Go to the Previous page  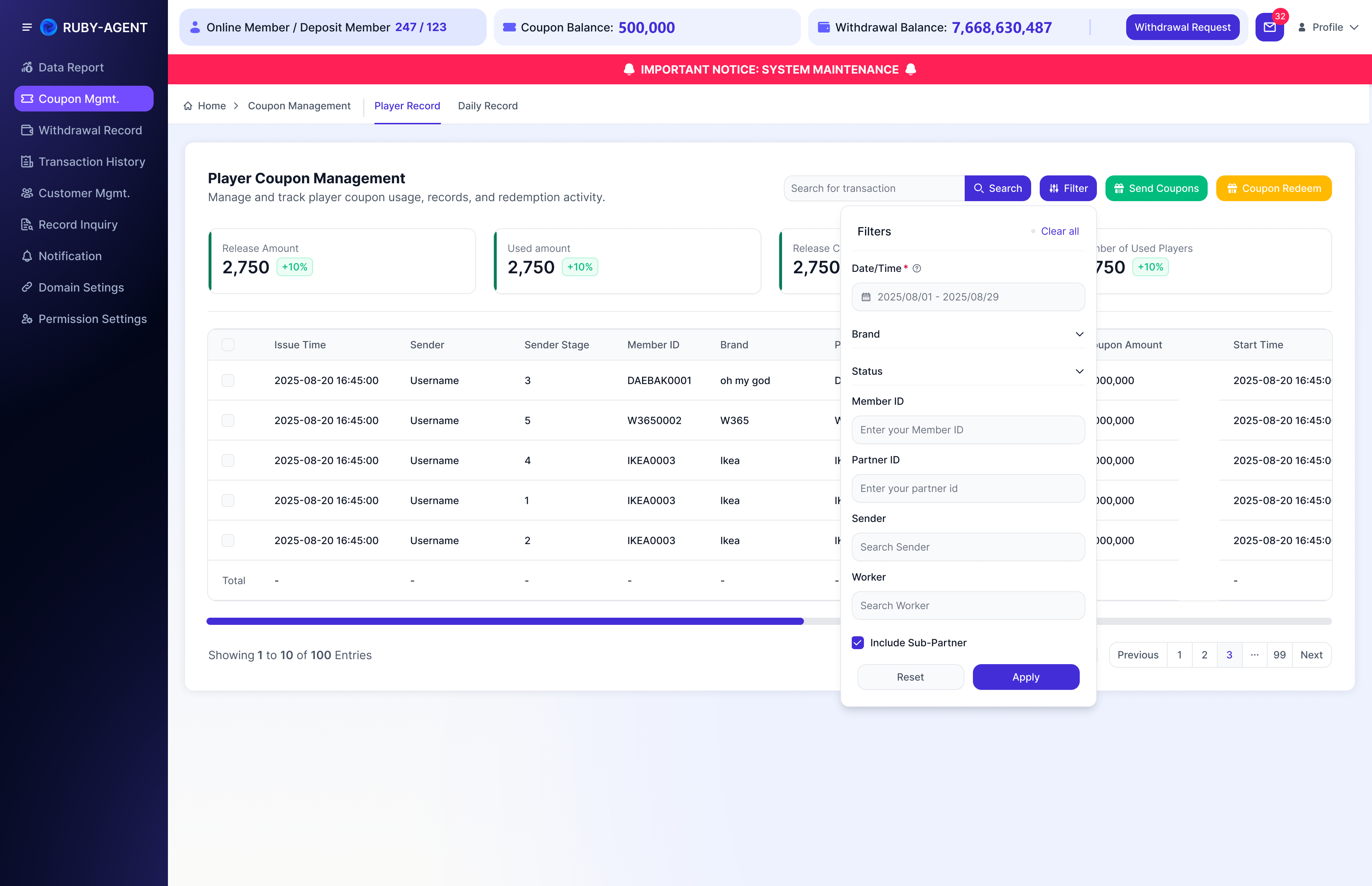[x=1138, y=655]
